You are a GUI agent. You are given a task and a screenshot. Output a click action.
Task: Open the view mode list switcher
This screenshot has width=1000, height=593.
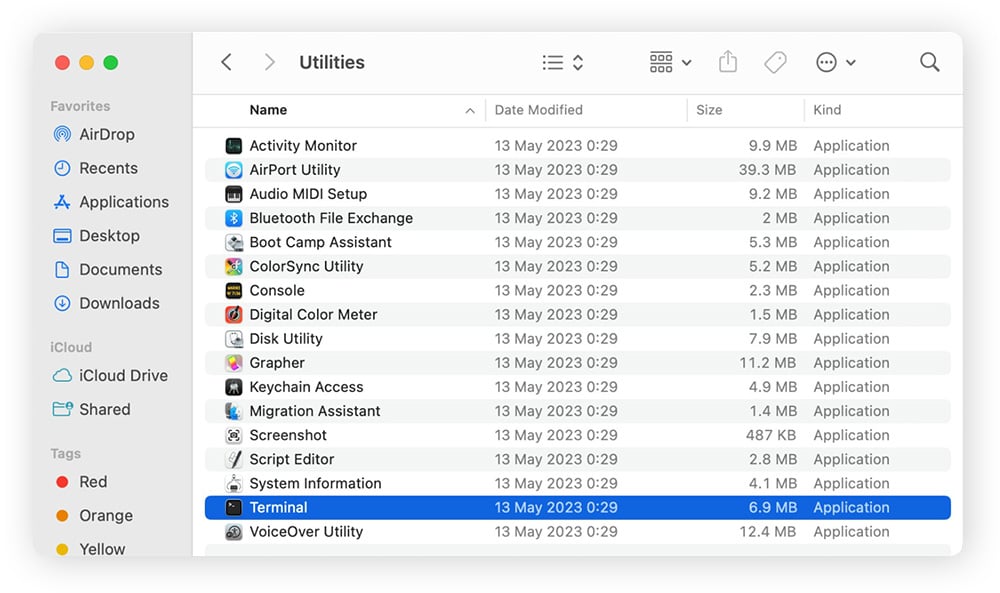(x=562, y=62)
